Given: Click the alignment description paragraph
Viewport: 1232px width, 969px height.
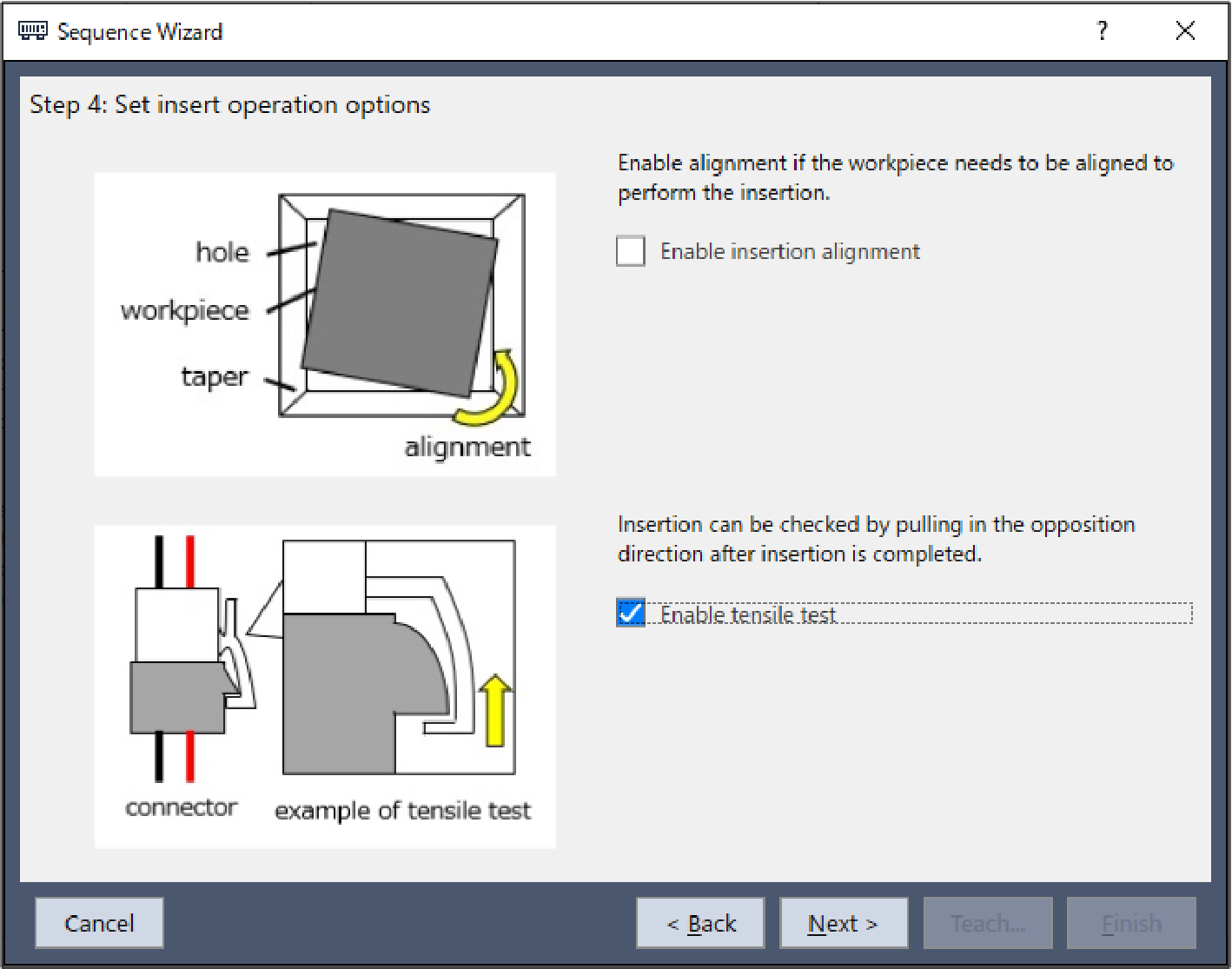Looking at the screenshot, I should point(895,177).
